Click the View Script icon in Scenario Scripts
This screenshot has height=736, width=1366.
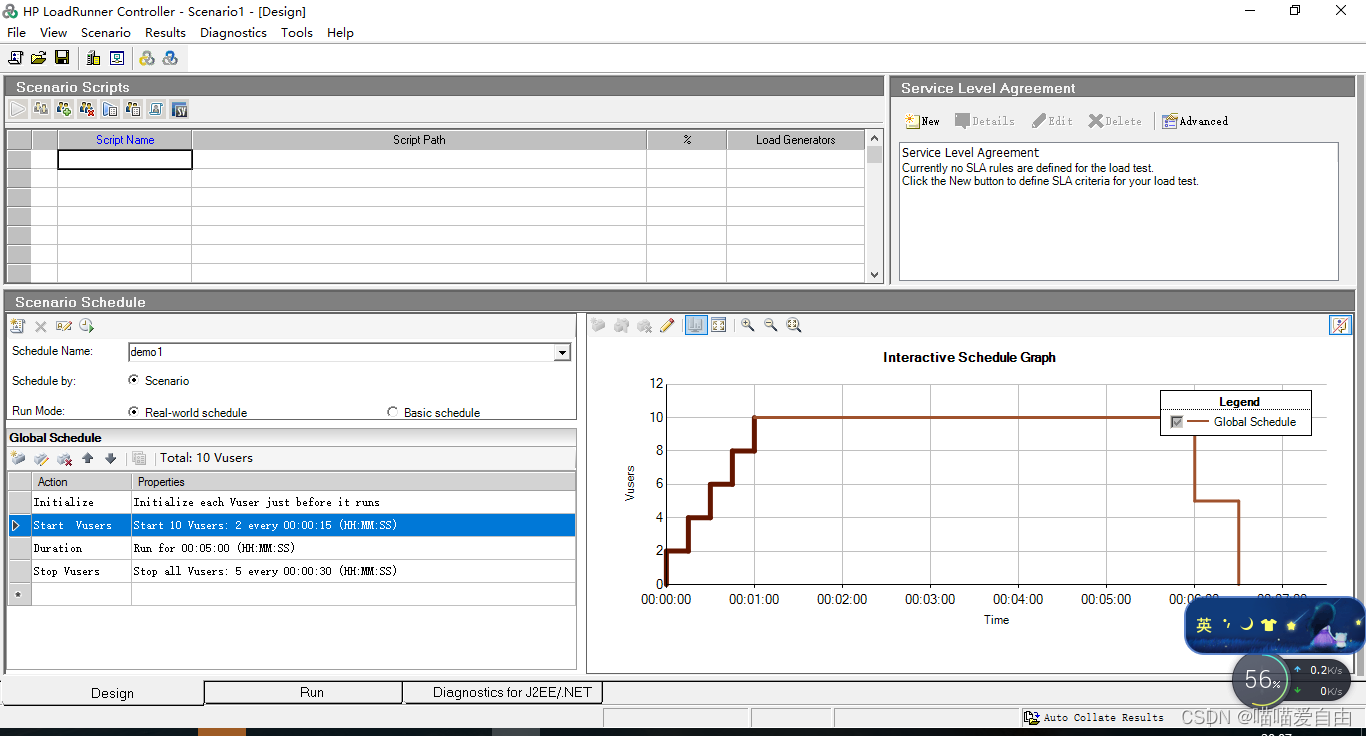click(x=156, y=109)
